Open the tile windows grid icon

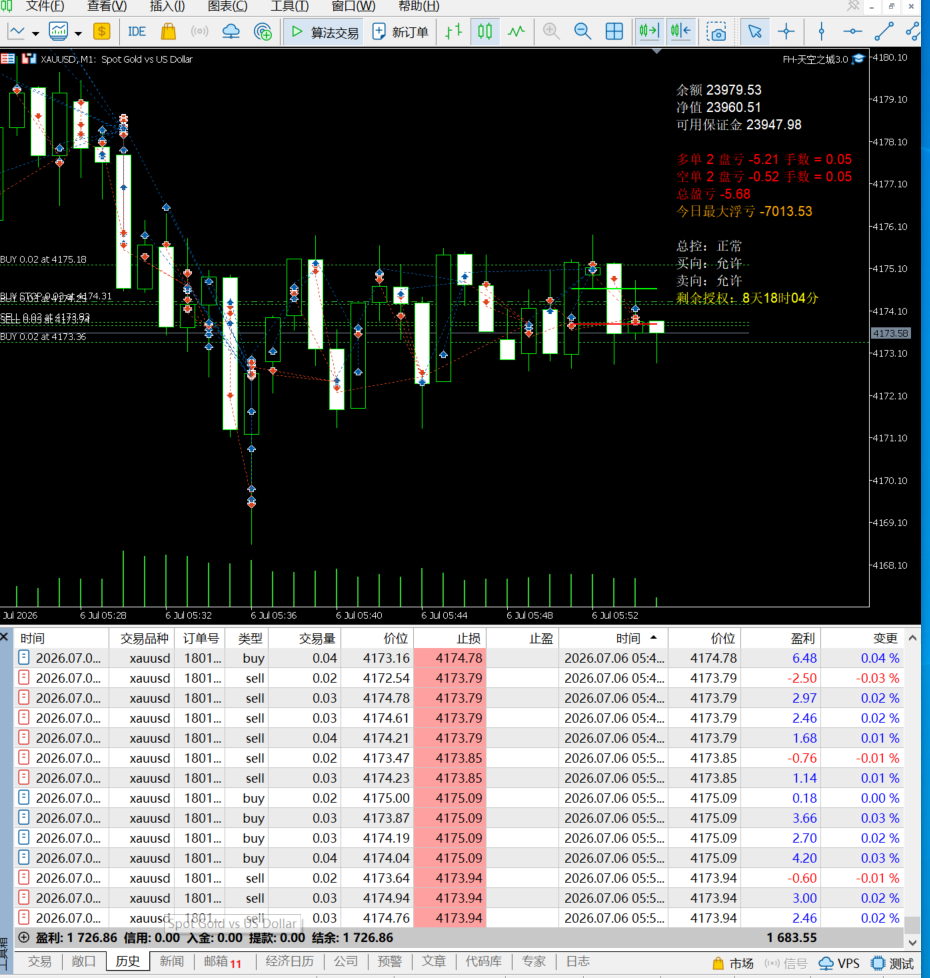614,31
